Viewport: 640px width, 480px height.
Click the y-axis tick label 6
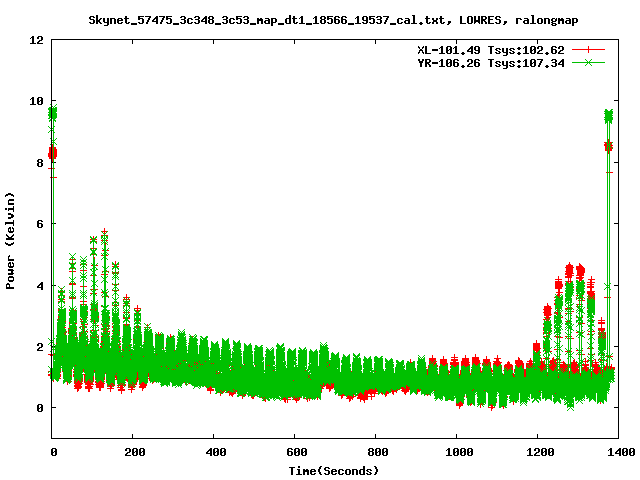(x=40, y=224)
